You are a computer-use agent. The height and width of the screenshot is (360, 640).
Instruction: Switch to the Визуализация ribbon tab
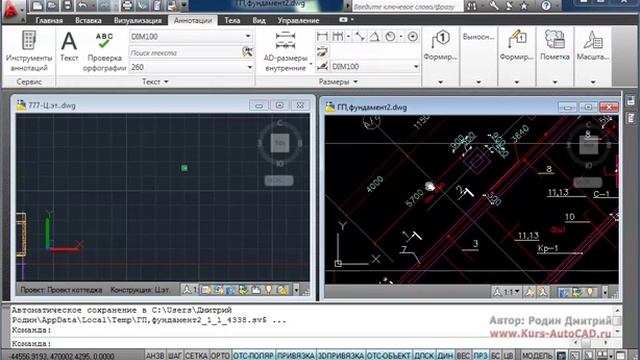[x=138, y=20]
